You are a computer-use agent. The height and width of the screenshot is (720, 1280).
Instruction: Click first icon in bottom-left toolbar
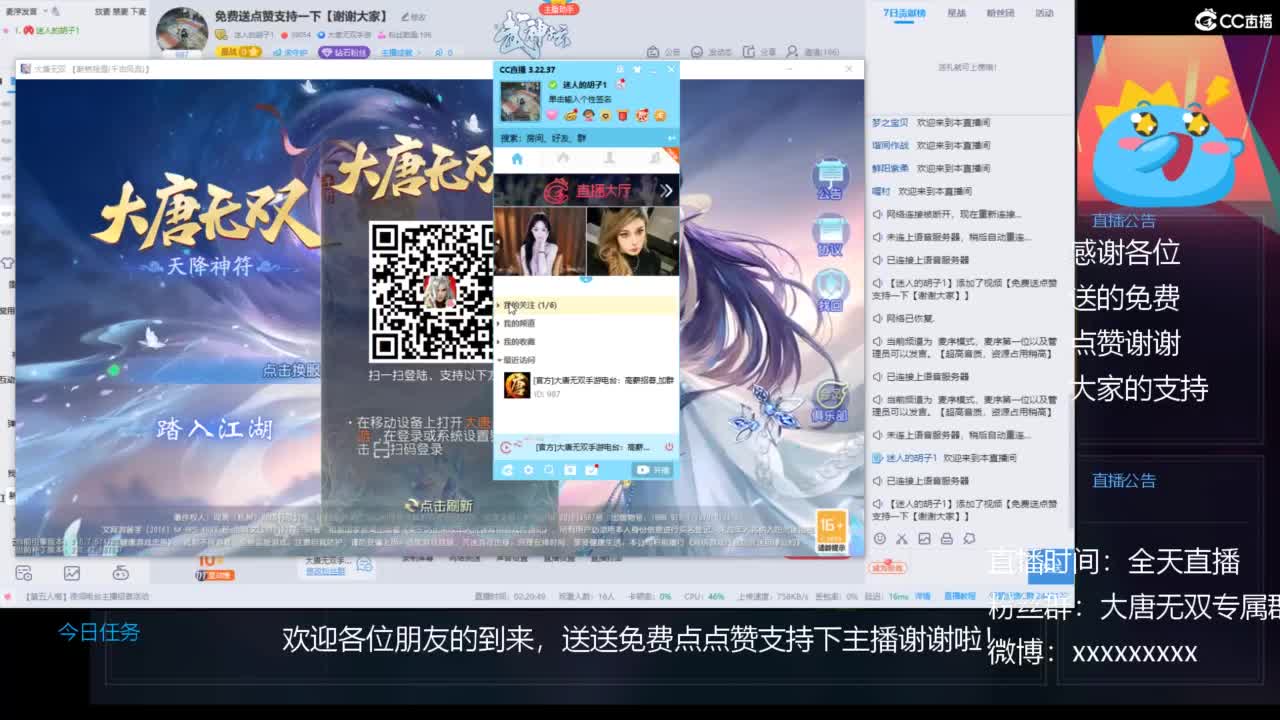click(x=24, y=573)
